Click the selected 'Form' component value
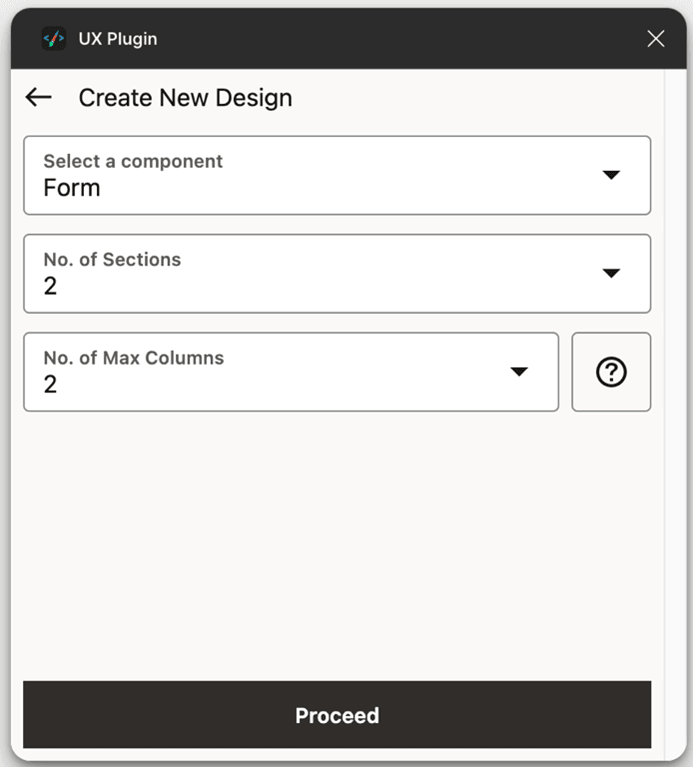This screenshot has height=767, width=693. pos(72,188)
